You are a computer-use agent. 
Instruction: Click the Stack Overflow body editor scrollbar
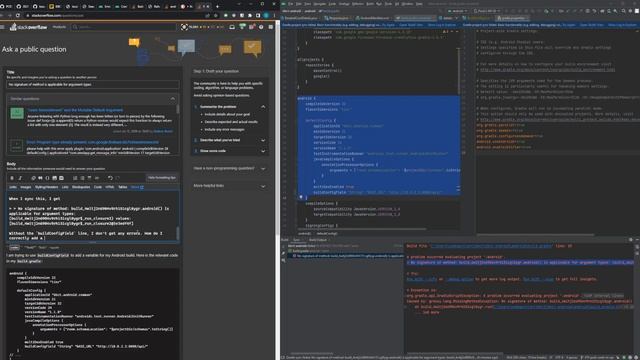point(178,233)
